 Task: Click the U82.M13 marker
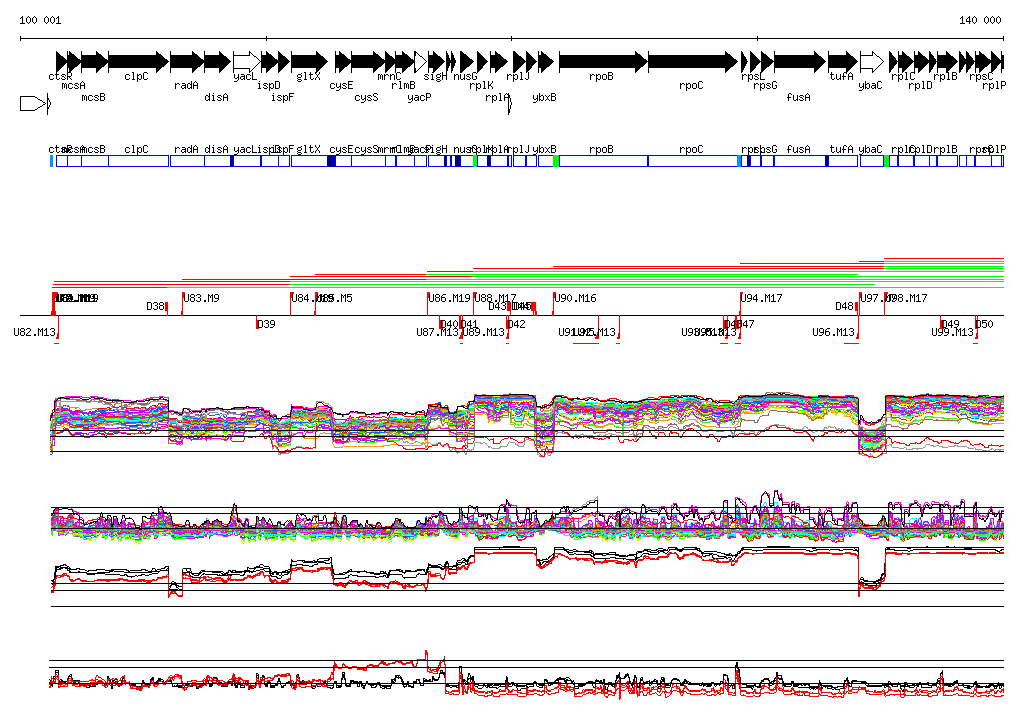[35, 333]
